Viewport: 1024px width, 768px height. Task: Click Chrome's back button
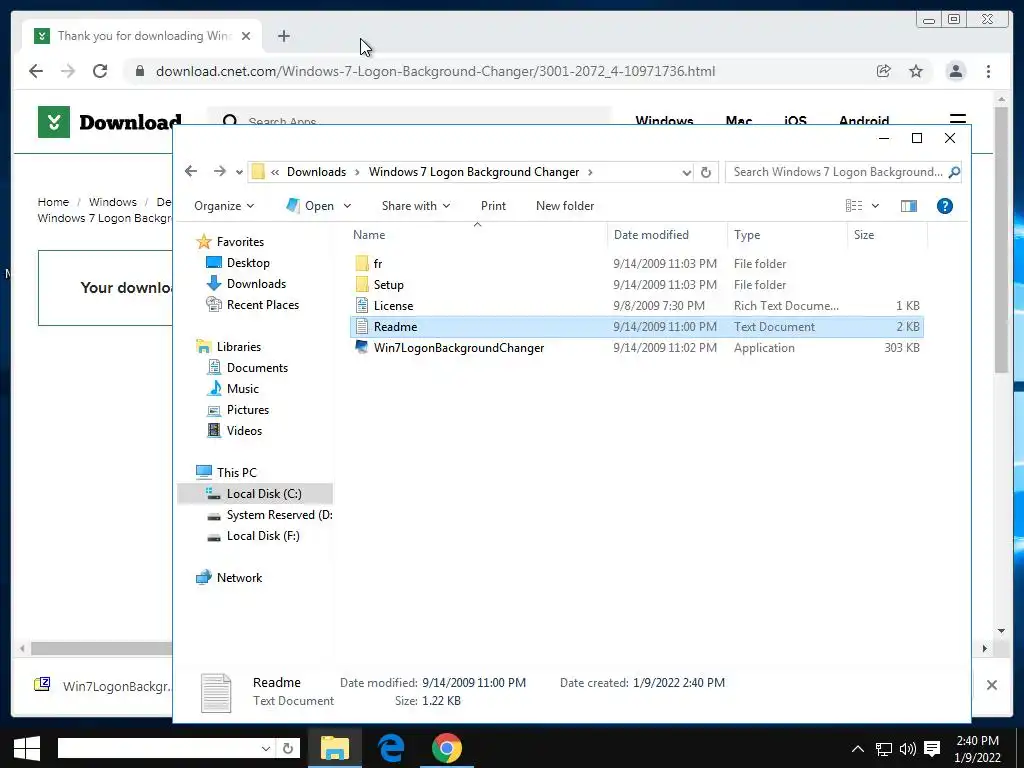[x=36, y=71]
